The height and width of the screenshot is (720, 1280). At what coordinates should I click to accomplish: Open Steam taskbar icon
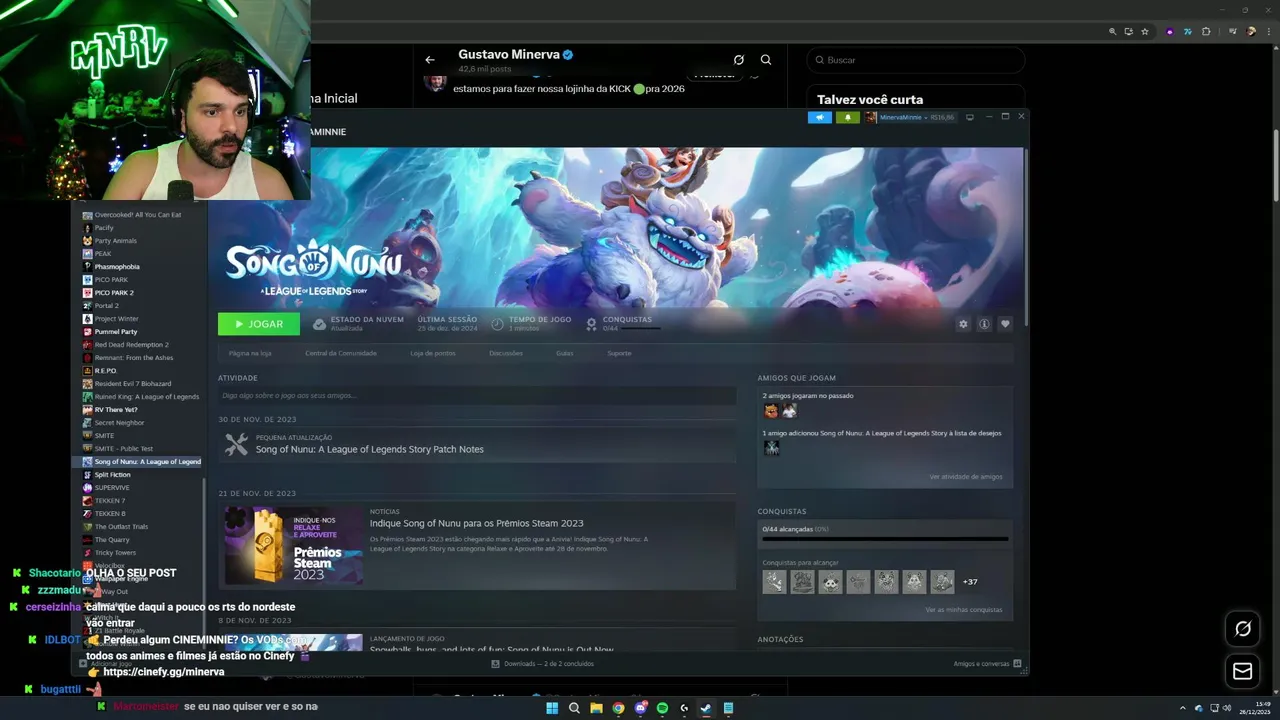coord(706,708)
